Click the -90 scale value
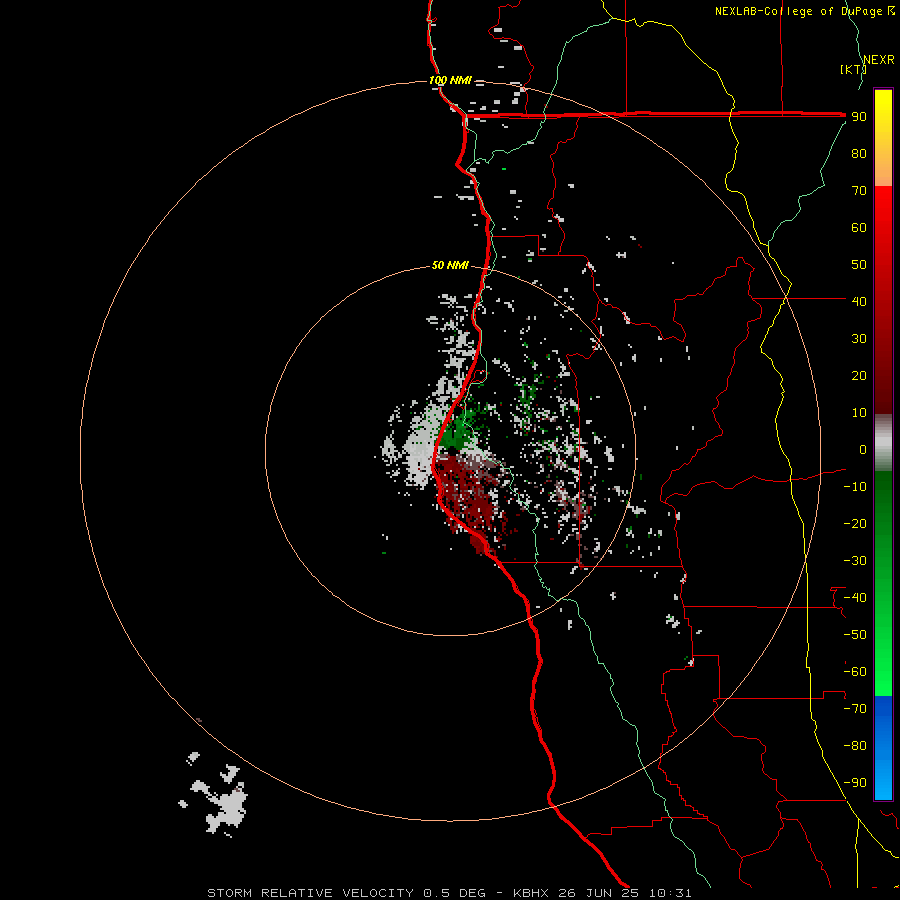Viewport: 900px width, 900px height. [x=855, y=782]
